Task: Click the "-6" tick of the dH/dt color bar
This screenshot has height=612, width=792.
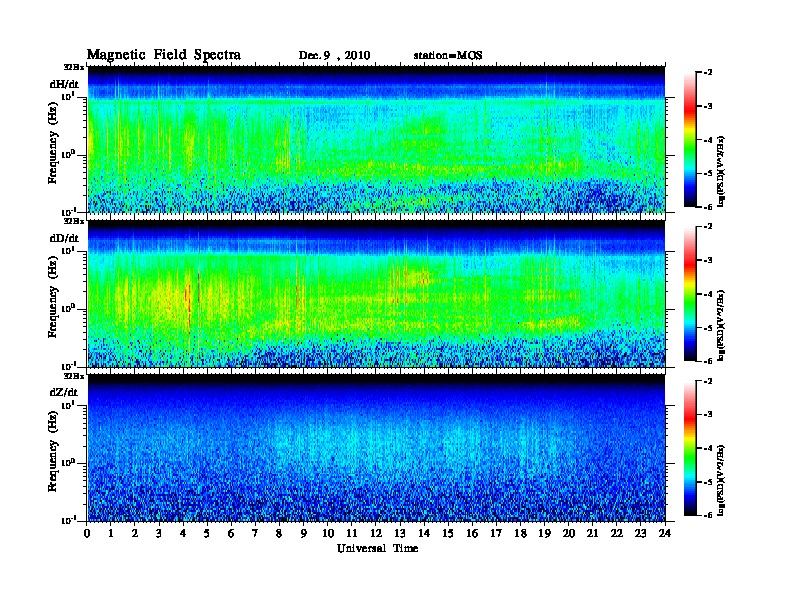Action: [x=708, y=207]
